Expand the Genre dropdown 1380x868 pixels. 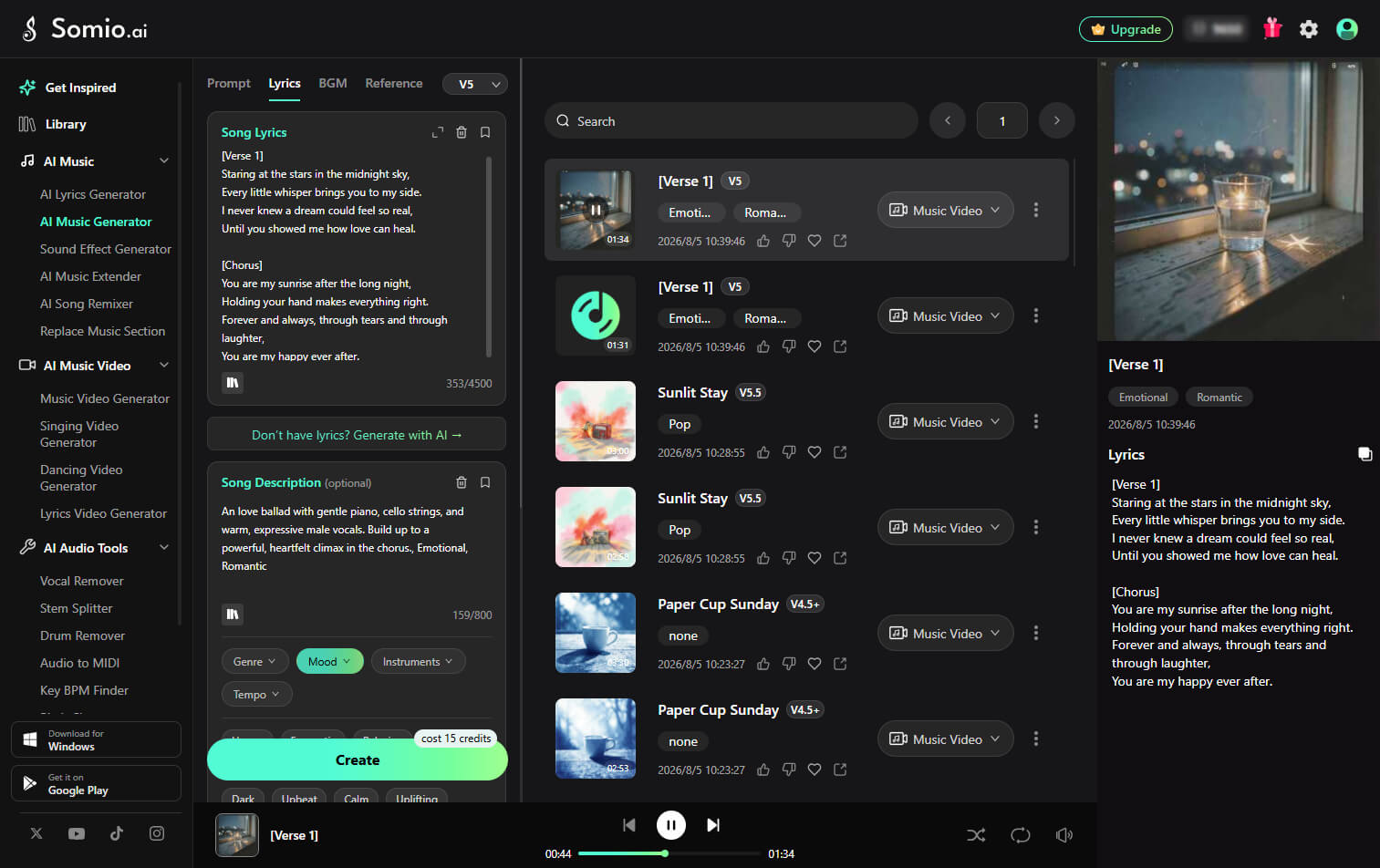(x=254, y=662)
